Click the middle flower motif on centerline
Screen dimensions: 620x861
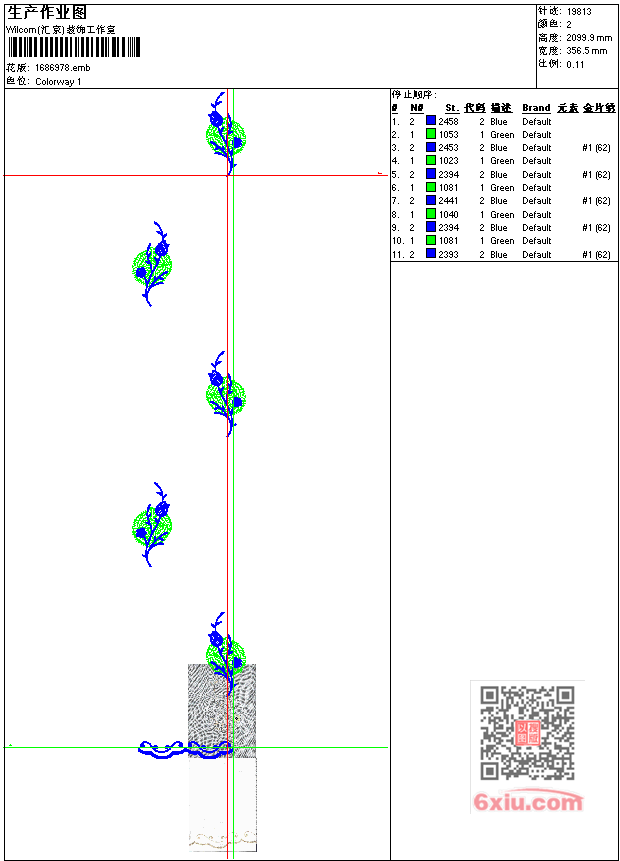(226, 394)
